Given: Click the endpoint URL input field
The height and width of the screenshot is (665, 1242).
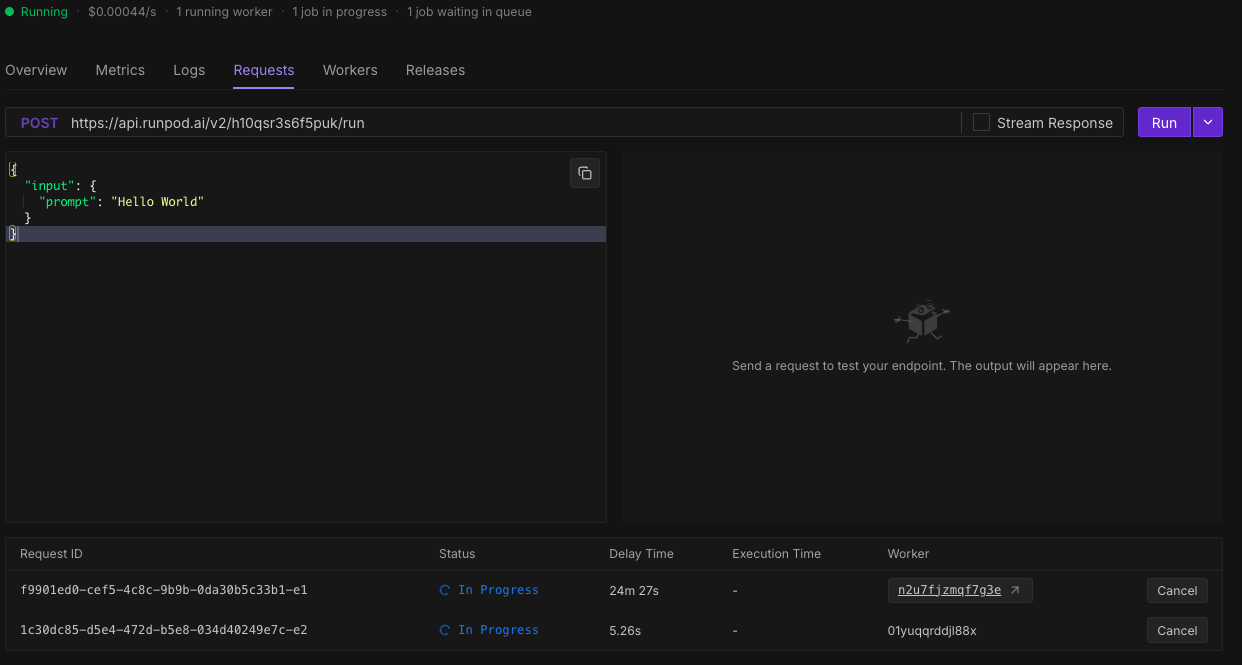Looking at the screenshot, I should tap(500, 123).
